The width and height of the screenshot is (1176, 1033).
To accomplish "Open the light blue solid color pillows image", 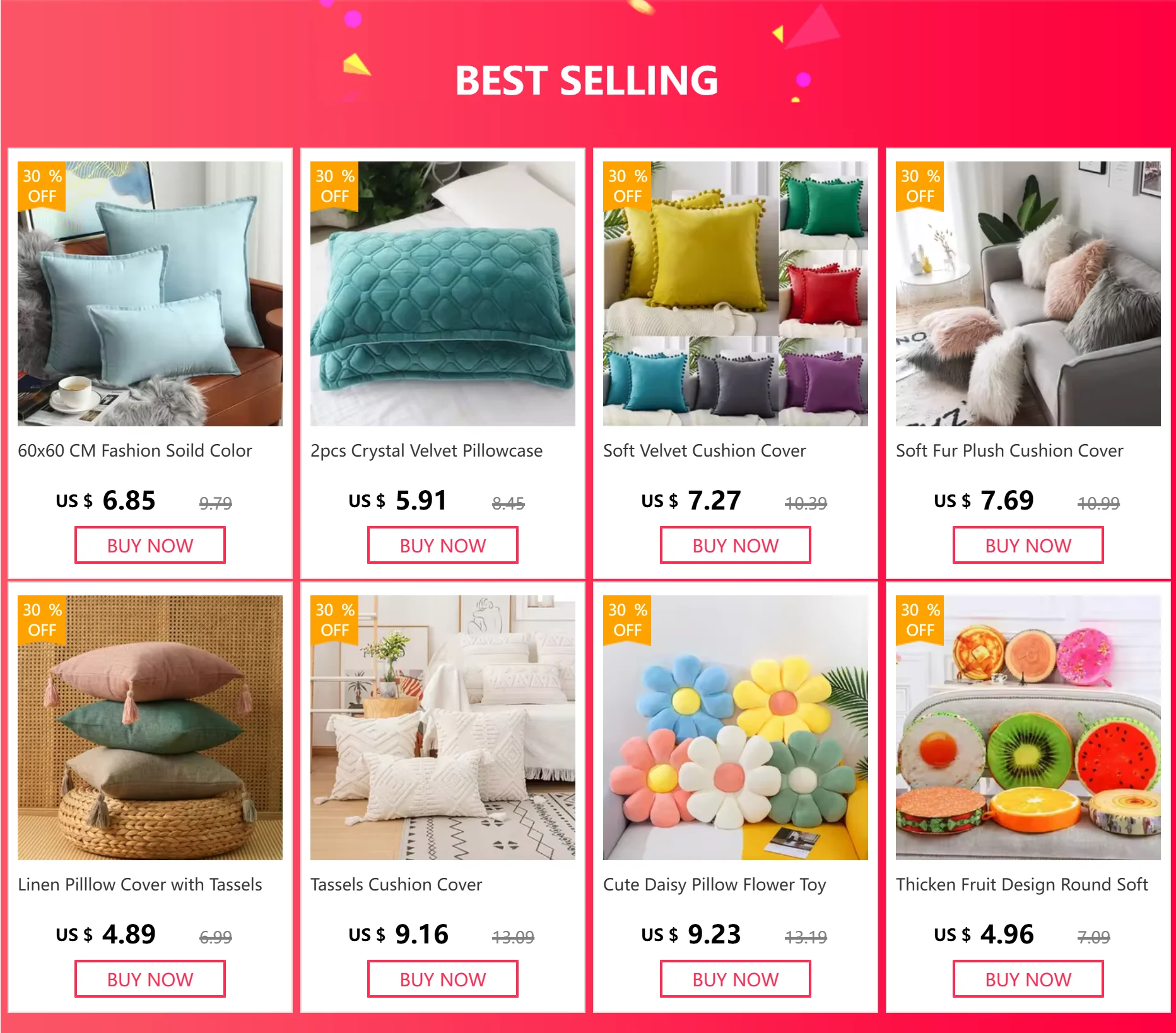I will (150, 294).
